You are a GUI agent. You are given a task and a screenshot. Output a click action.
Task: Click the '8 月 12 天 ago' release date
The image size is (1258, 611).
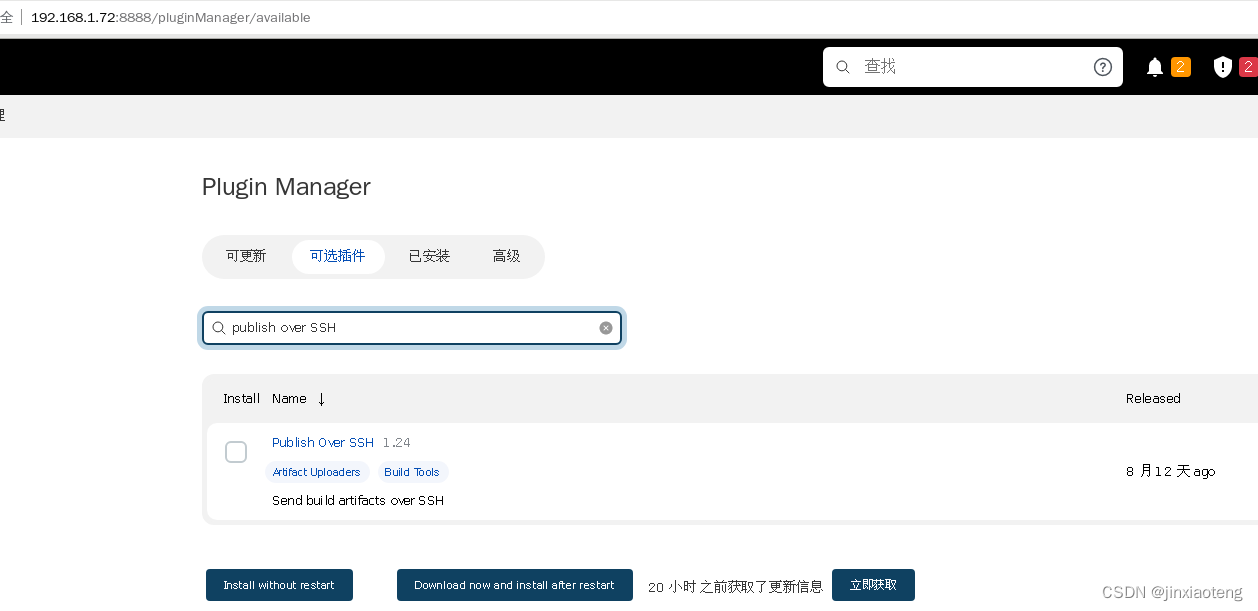[x=1170, y=471]
